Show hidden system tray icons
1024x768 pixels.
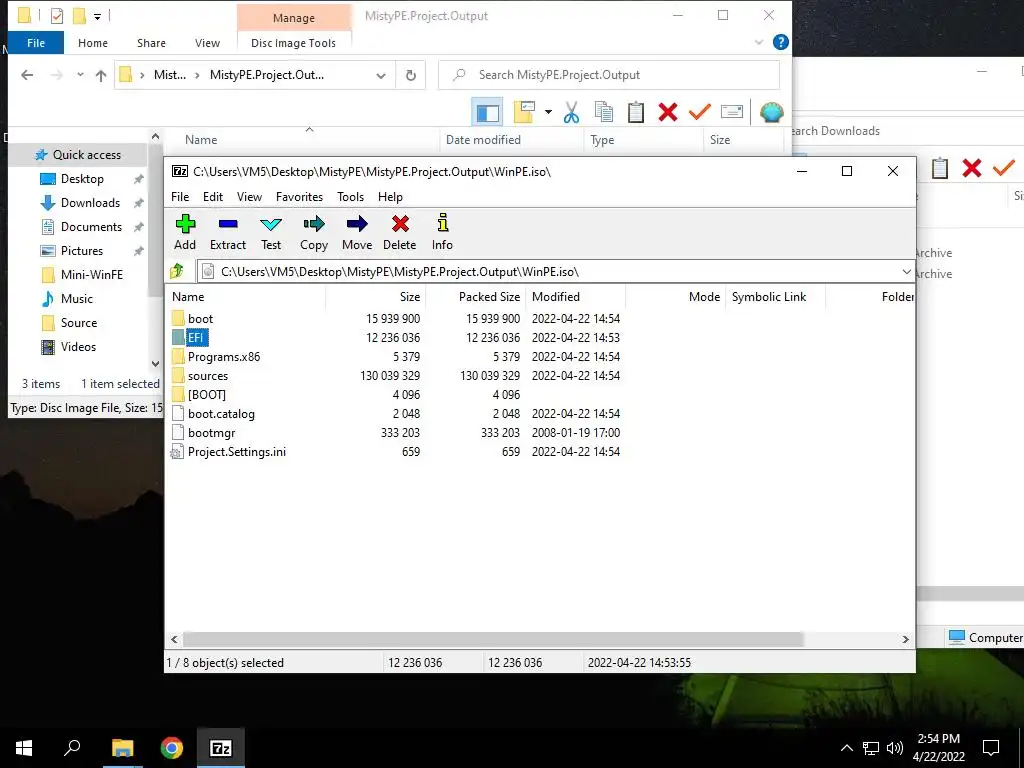pyautogui.click(x=846, y=748)
